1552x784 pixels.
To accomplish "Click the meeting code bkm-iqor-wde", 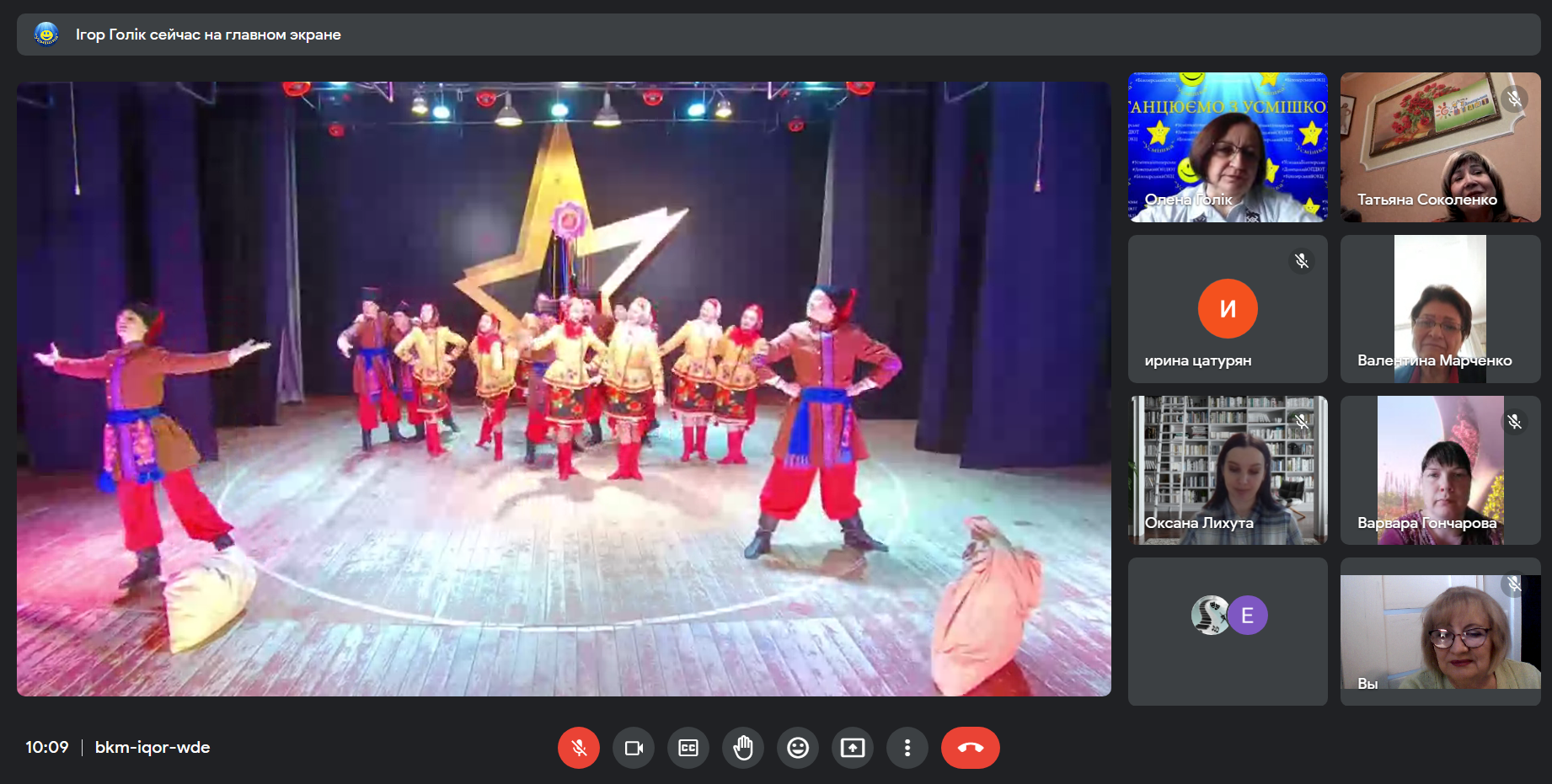I will [x=153, y=748].
